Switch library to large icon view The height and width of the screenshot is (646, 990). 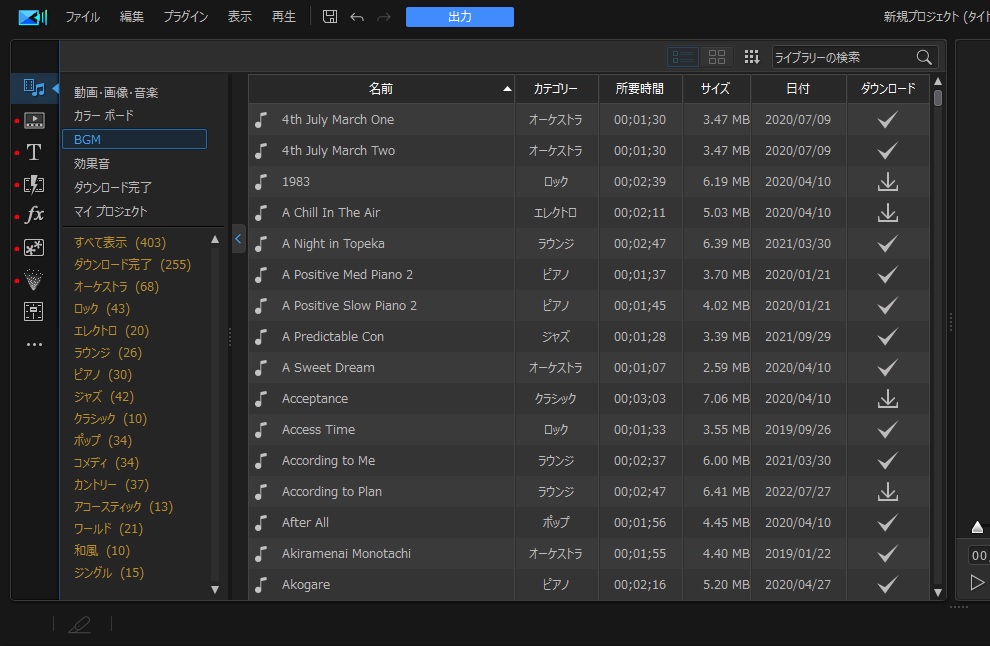(717, 57)
